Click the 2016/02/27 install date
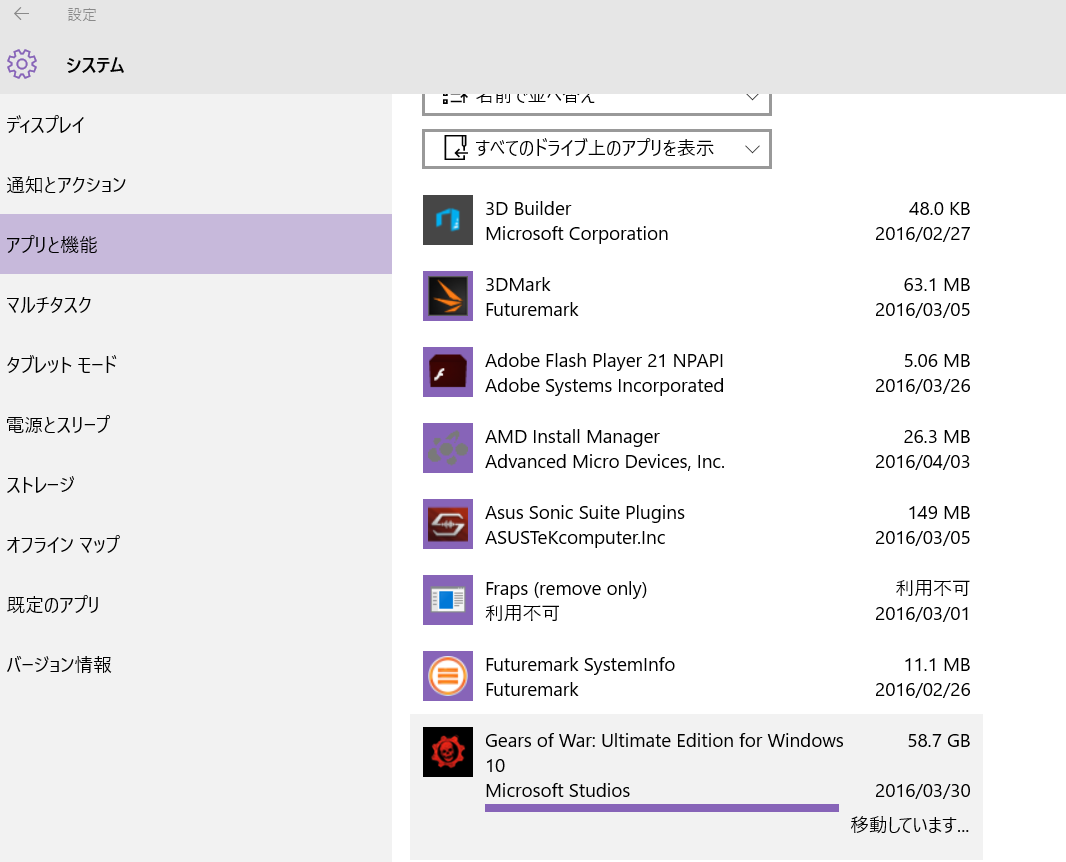 tap(922, 234)
